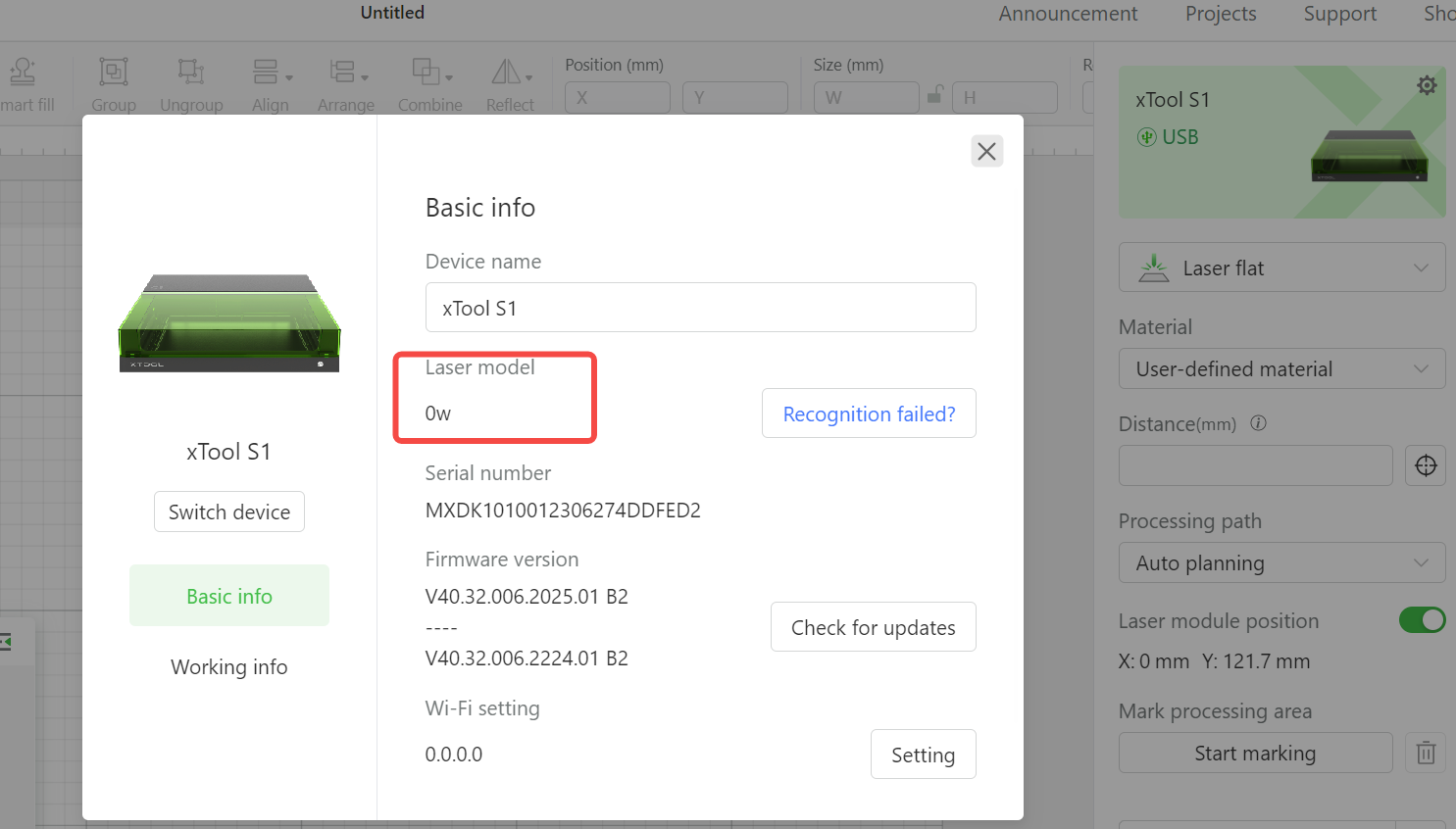This screenshot has height=829, width=1456.
Task: Open the Arrange tool menu
Action: pos(348,73)
